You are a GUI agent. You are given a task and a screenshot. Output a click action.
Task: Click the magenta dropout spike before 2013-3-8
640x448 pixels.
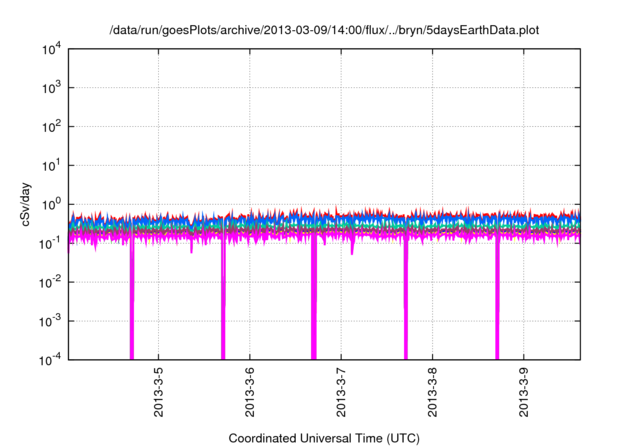coord(406,298)
